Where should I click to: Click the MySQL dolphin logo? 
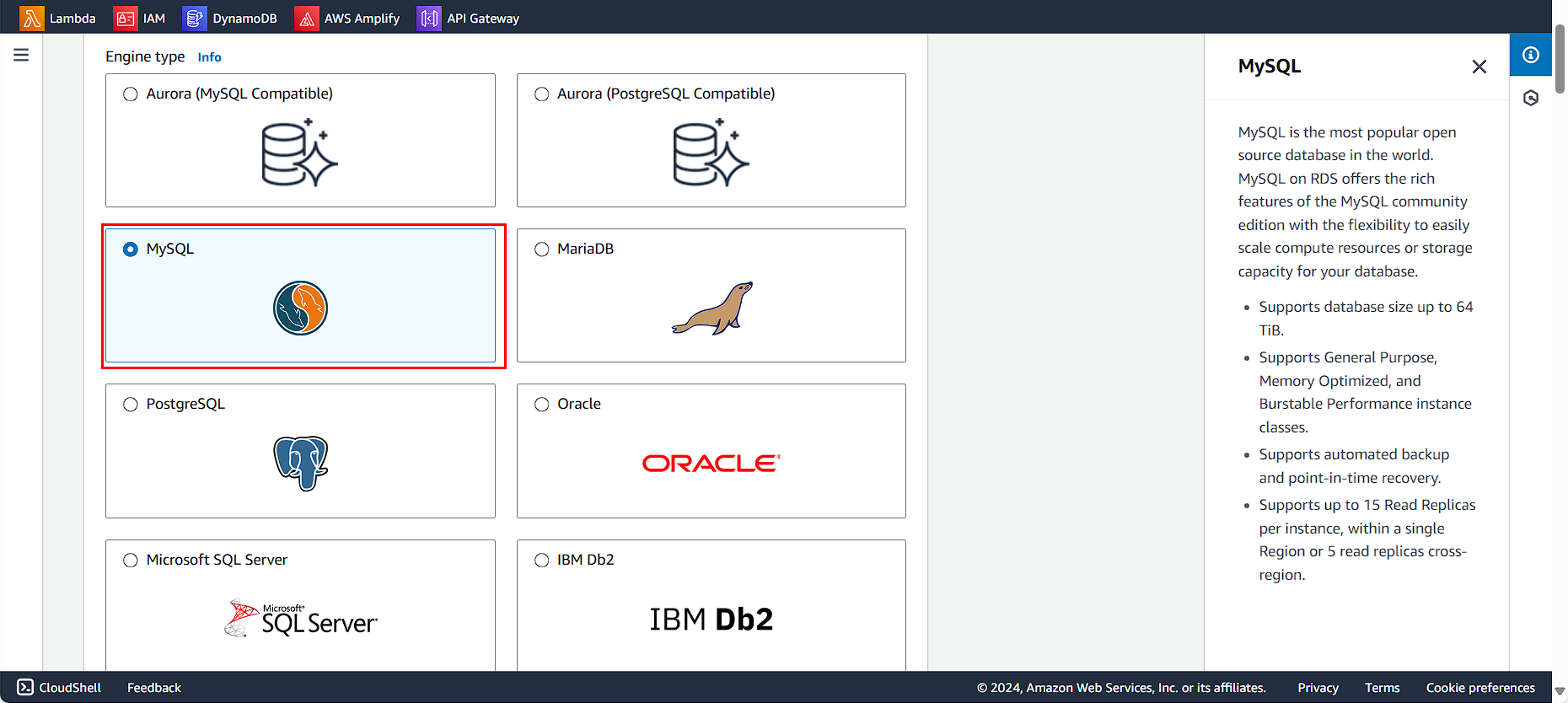pos(300,308)
